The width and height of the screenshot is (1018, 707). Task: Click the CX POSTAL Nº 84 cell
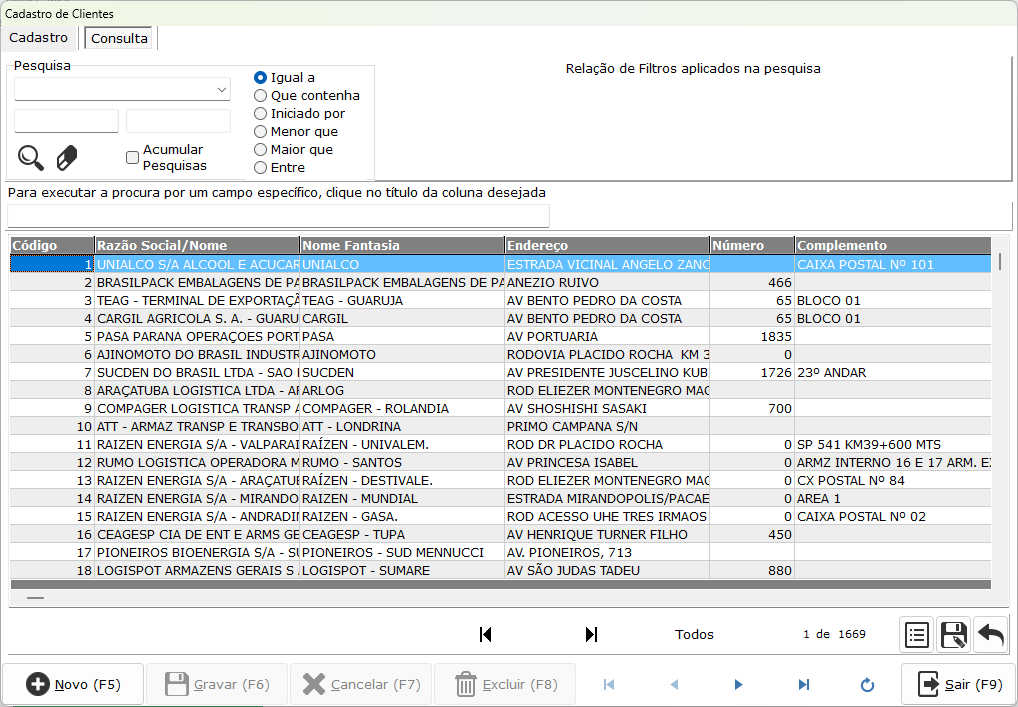893,480
